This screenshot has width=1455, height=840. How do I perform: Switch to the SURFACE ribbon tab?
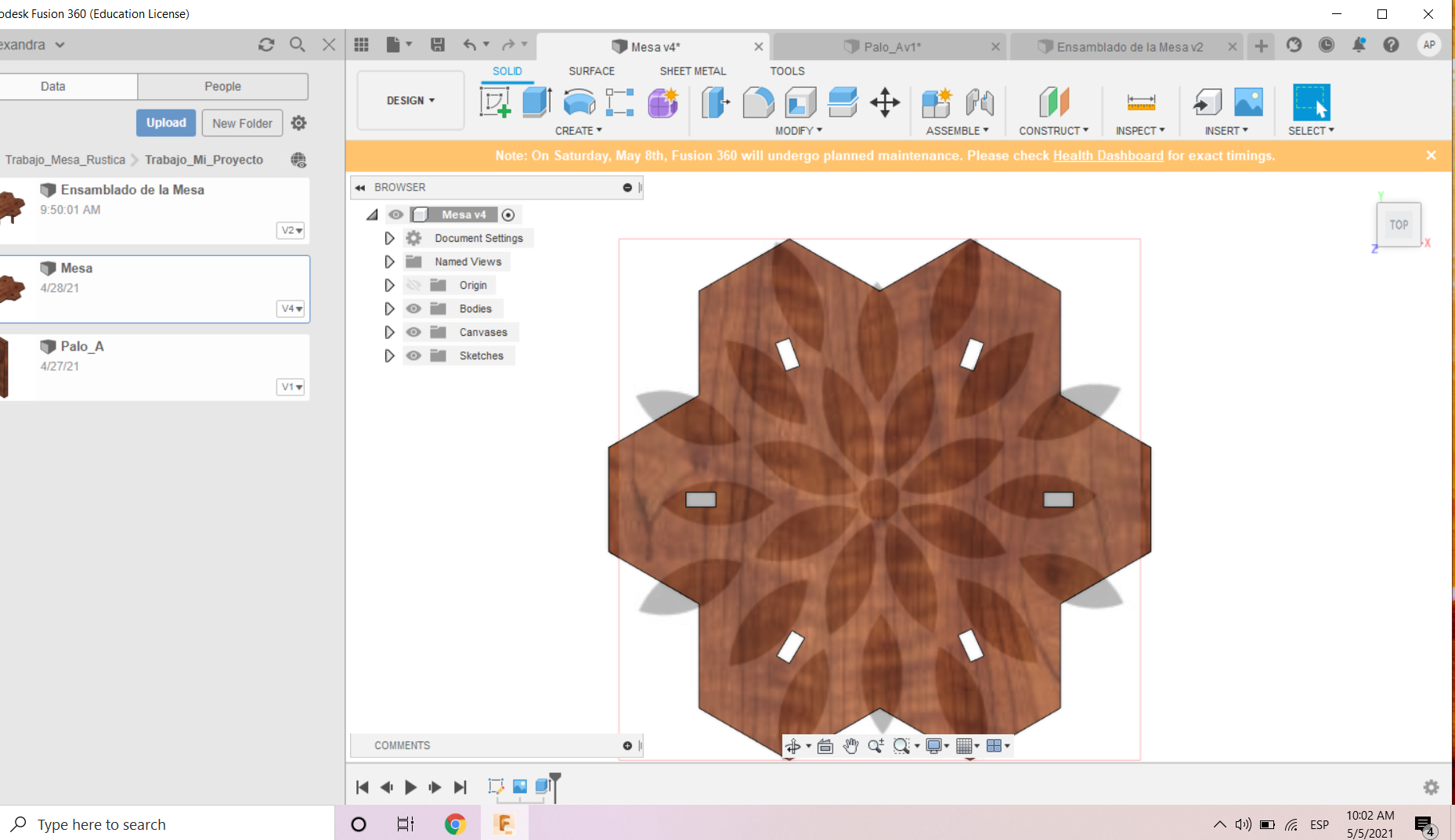[x=591, y=70]
